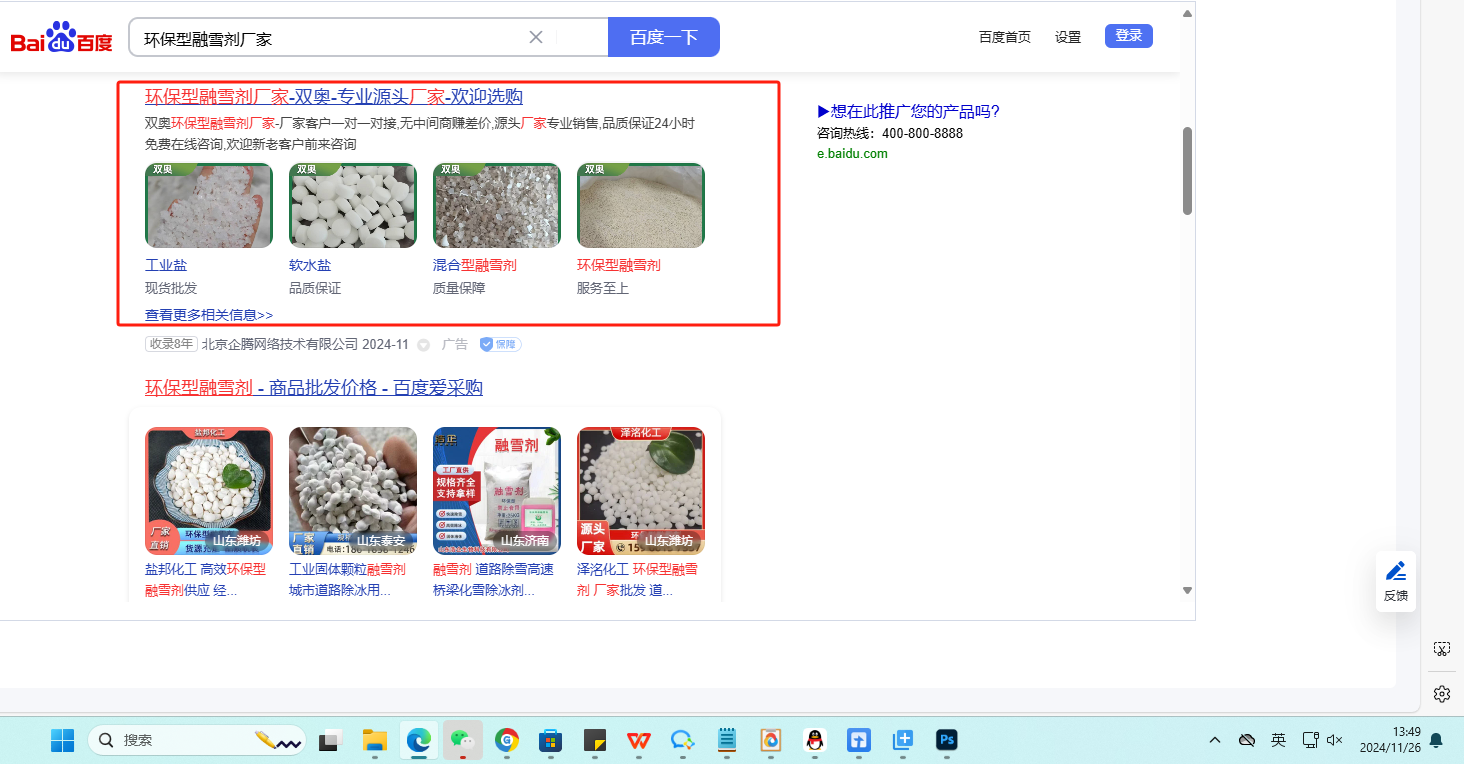
Task: Launch Photoshop from the taskbar
Action: (947, 740)
